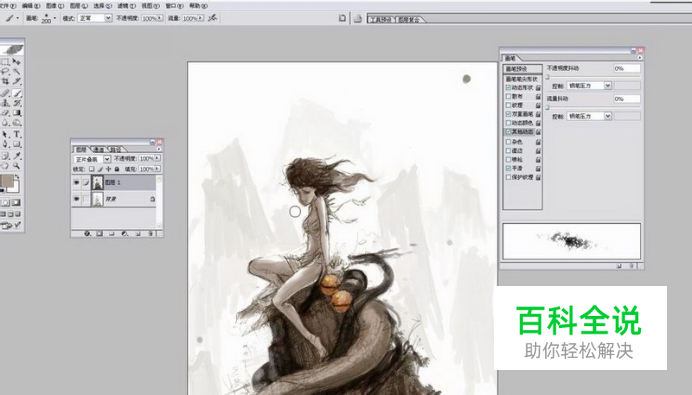
Task: Open the 图像 menu
Action: (x=55, y=6)
